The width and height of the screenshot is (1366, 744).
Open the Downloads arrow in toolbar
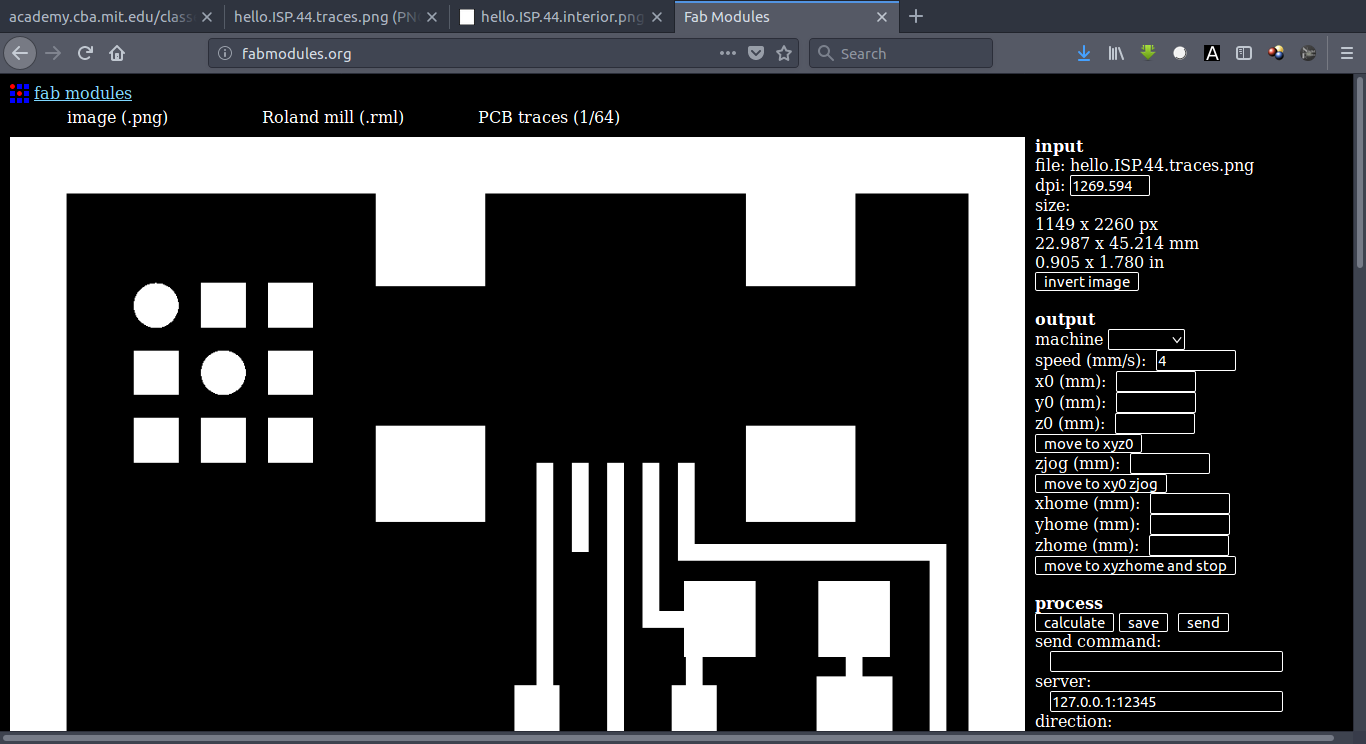1084,53
